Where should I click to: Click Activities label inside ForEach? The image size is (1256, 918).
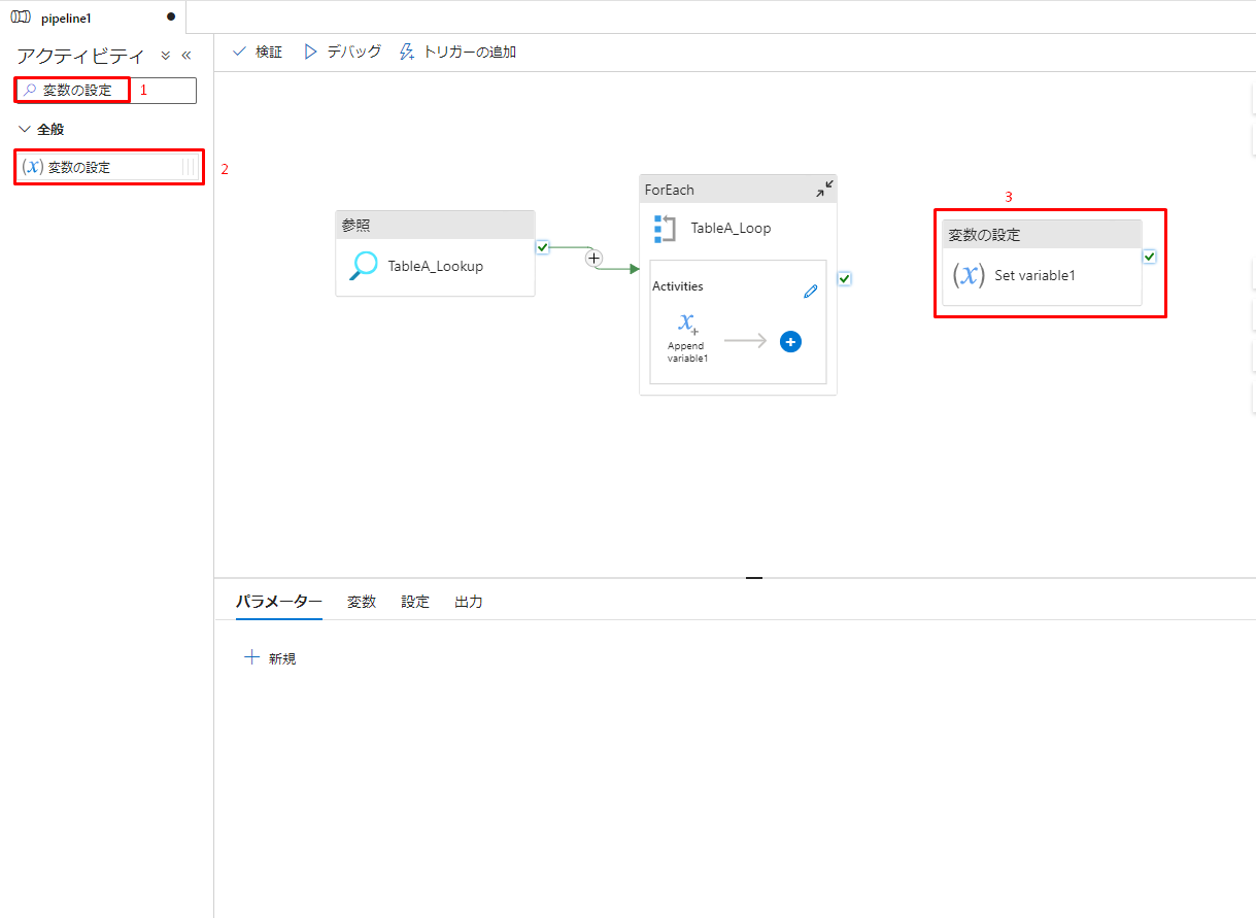tap(677, 286)
